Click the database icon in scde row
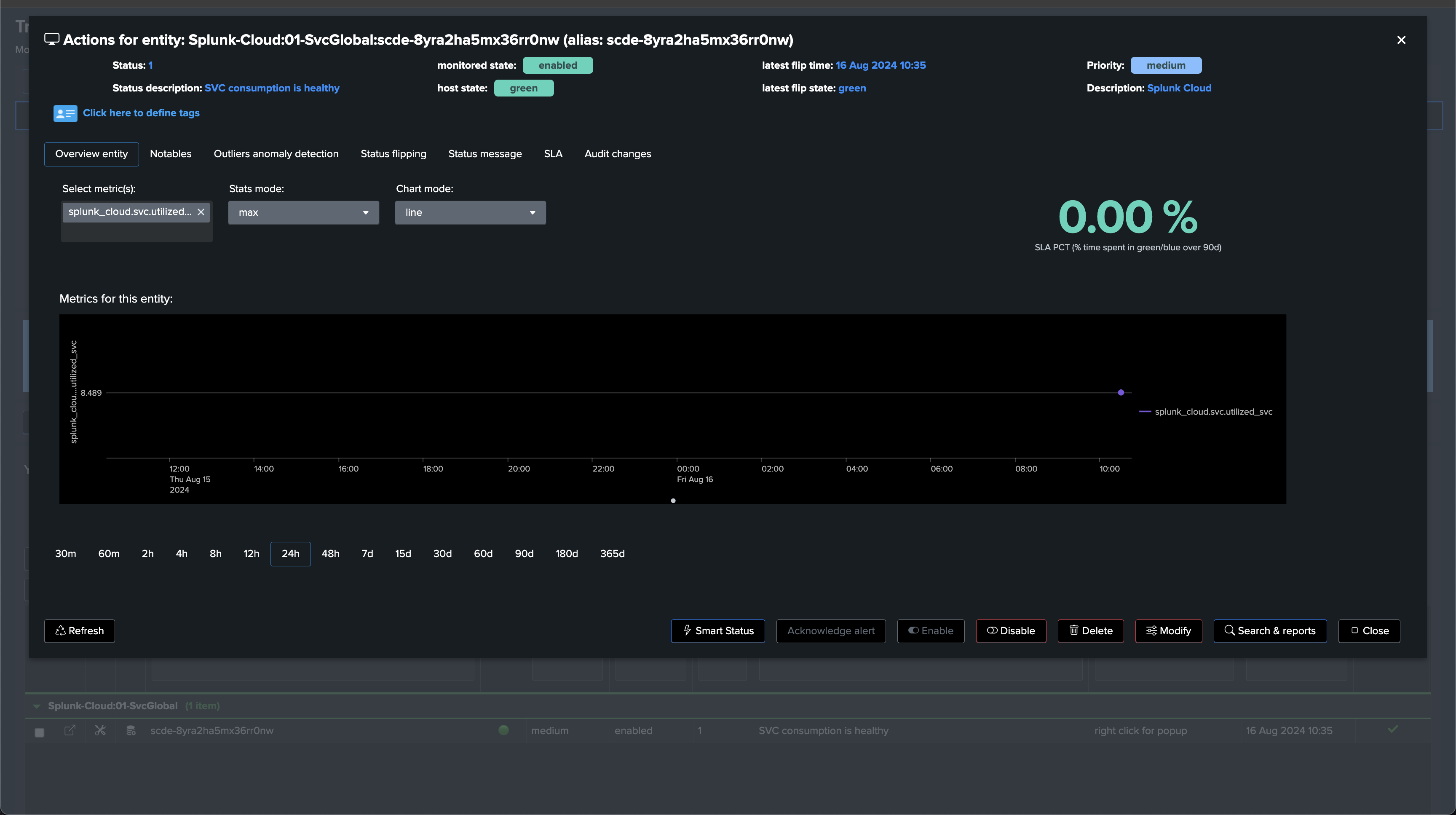 [131, 730]
